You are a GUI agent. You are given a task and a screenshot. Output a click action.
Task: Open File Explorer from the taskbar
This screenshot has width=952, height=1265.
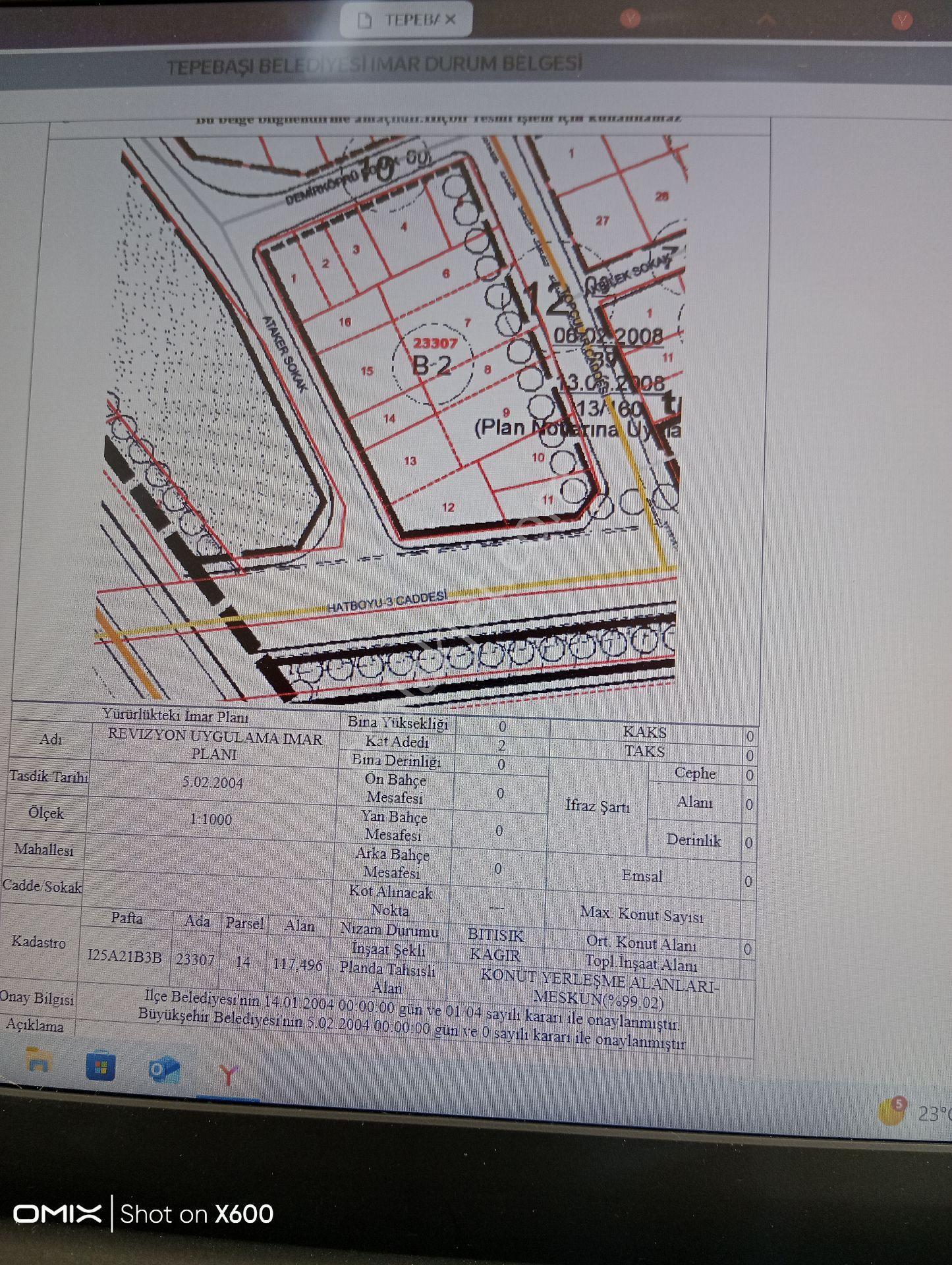click(x=38, y=1061)
